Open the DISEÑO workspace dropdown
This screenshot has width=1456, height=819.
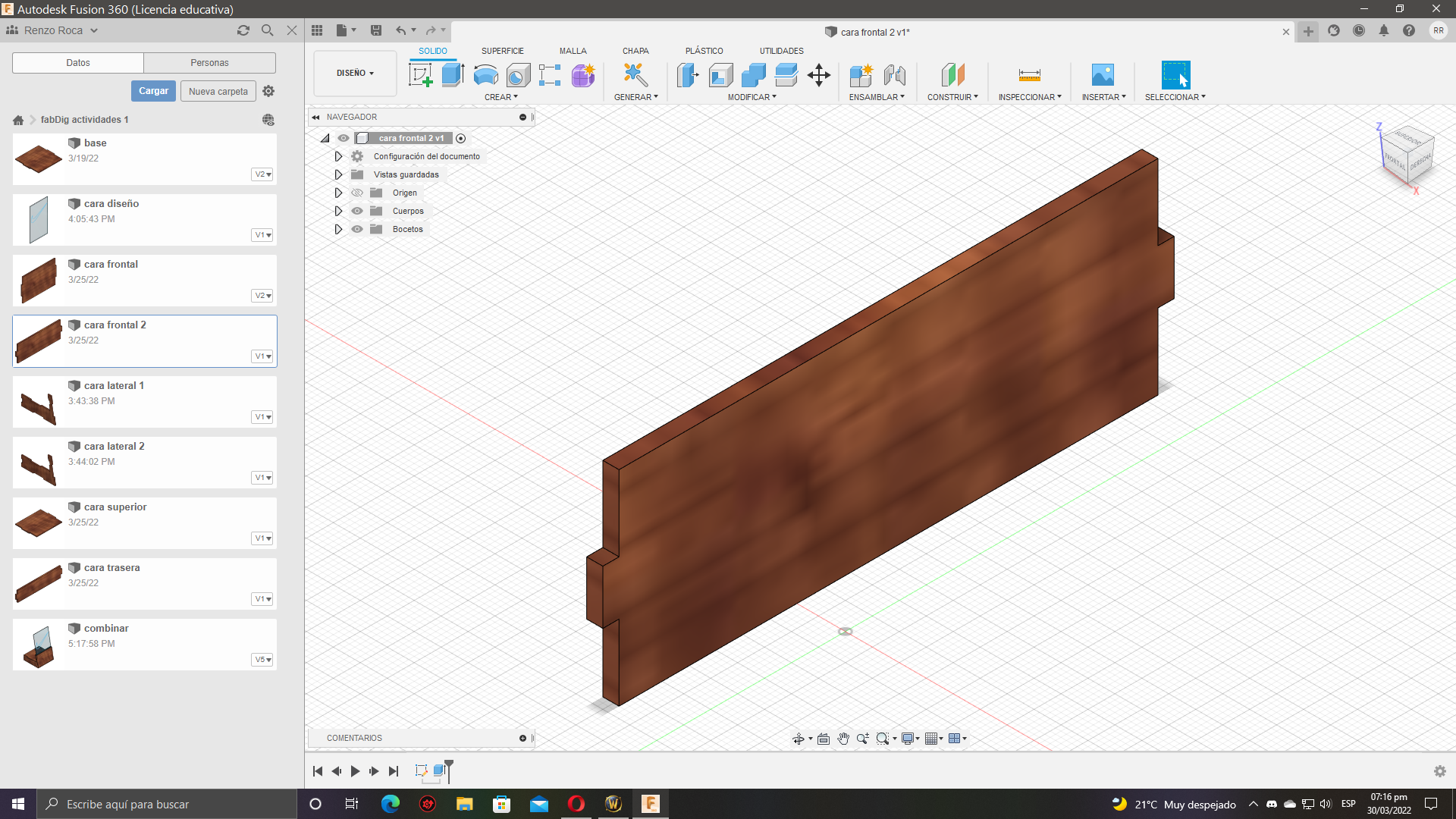point(355,74)
